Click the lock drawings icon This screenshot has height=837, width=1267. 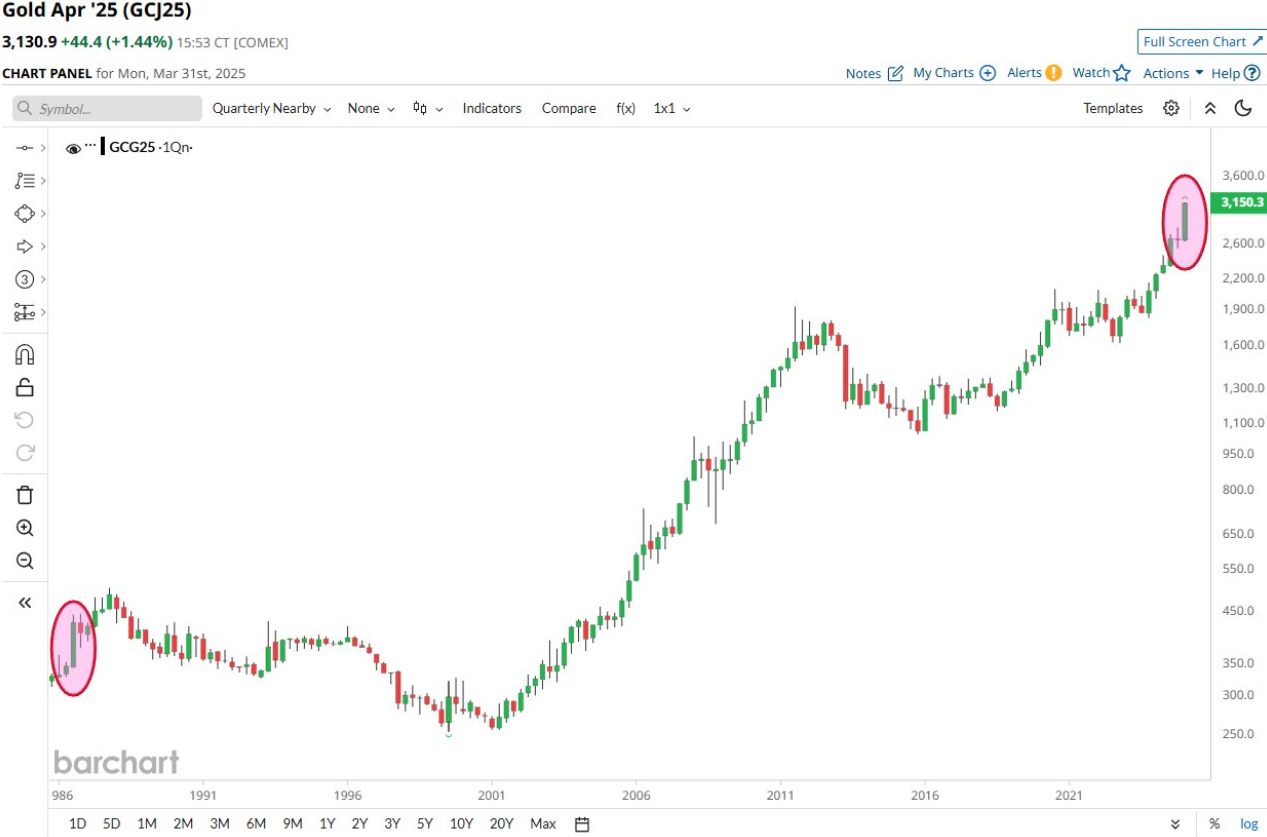pos(25,387)
